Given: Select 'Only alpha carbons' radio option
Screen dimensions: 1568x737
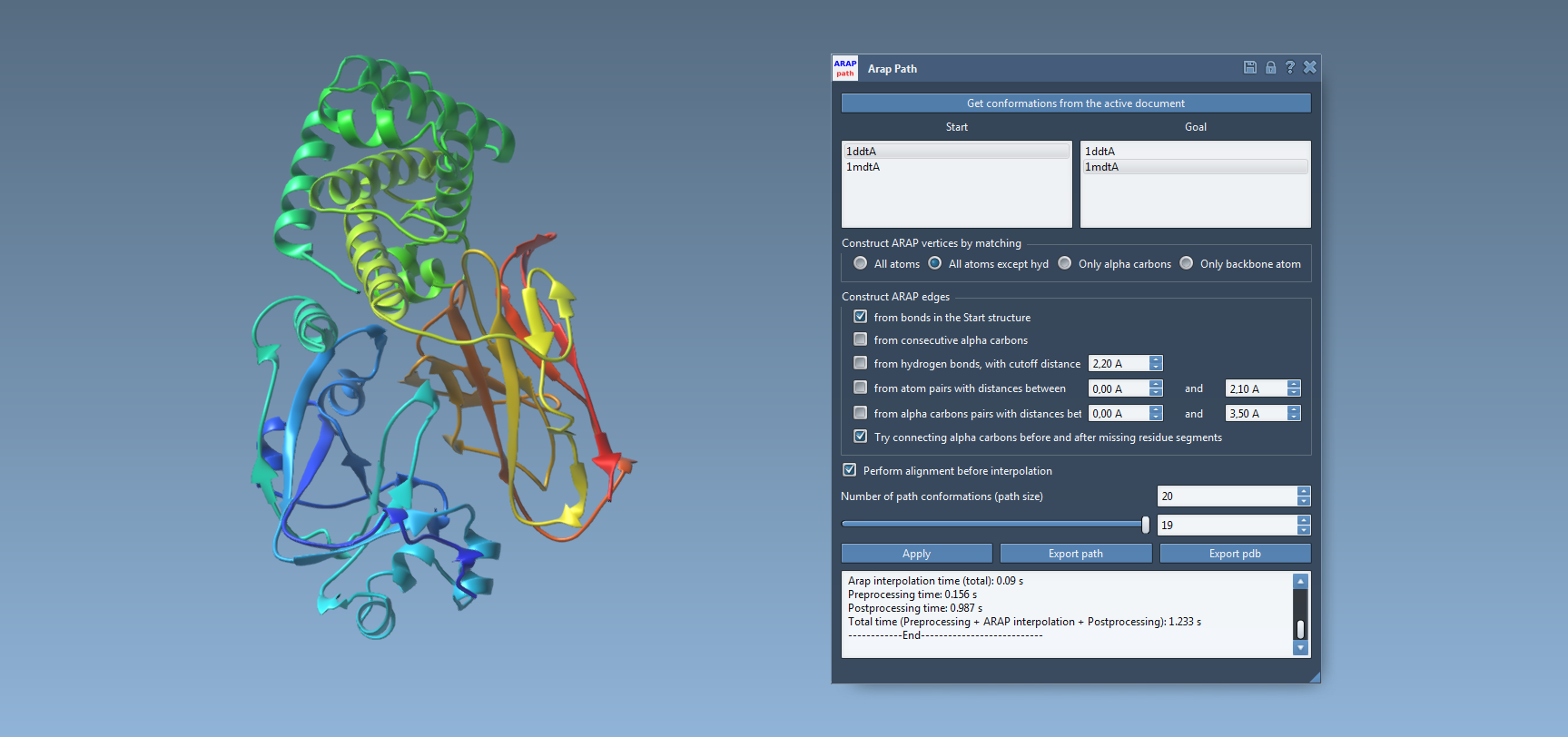Looking at the screenshot, I should pyautogui.click(x=1065, y=263).
